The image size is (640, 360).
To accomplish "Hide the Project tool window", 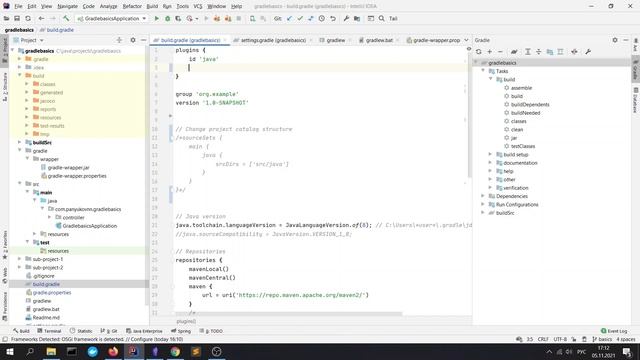I will (x=143, y=40).
